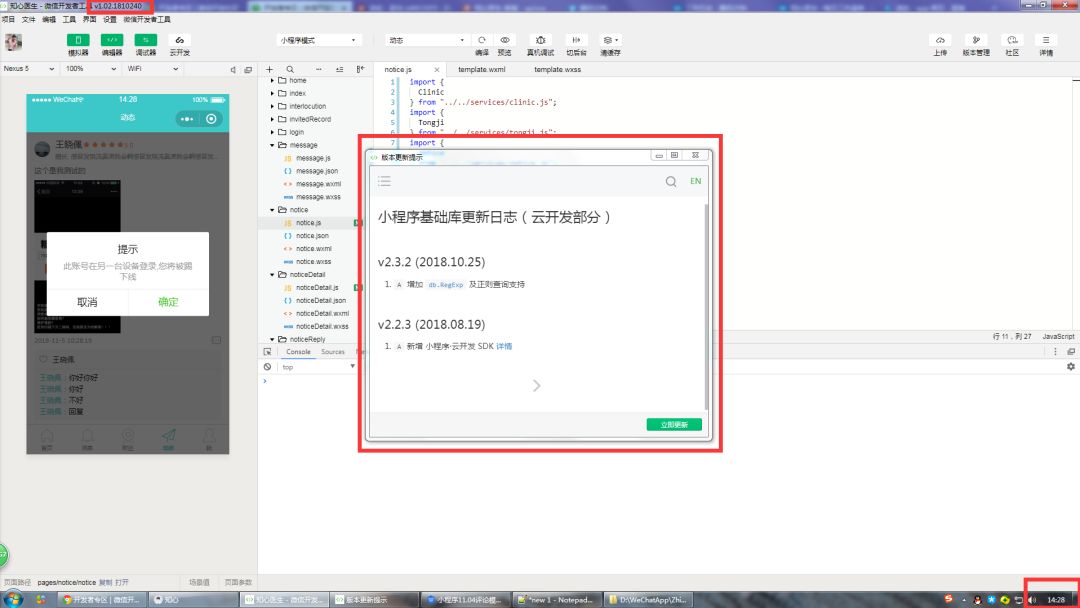Toggle the 编辑器 editor panel button
Screen dimensions: 1080x608
112,41
